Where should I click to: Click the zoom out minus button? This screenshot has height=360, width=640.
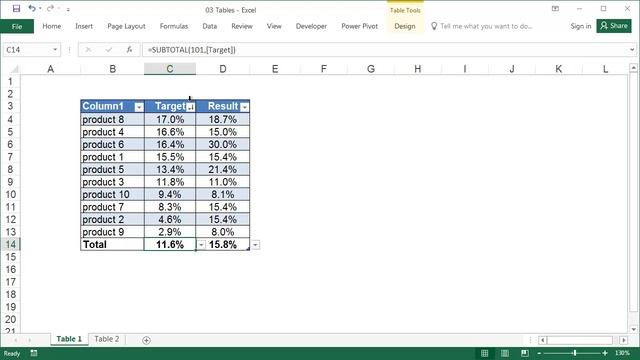pos(539,353)
